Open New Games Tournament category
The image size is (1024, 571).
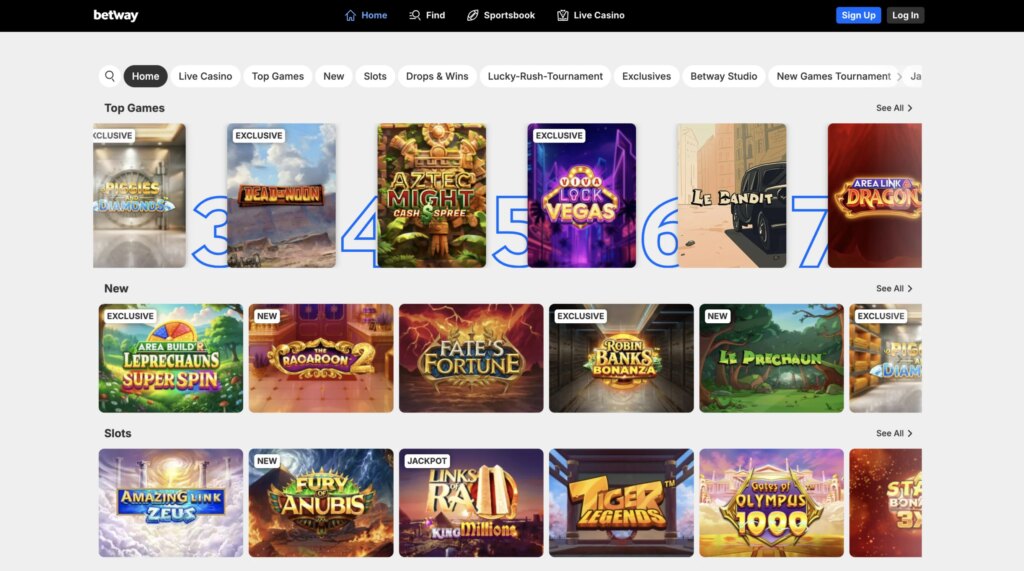[x=833, y=76]
